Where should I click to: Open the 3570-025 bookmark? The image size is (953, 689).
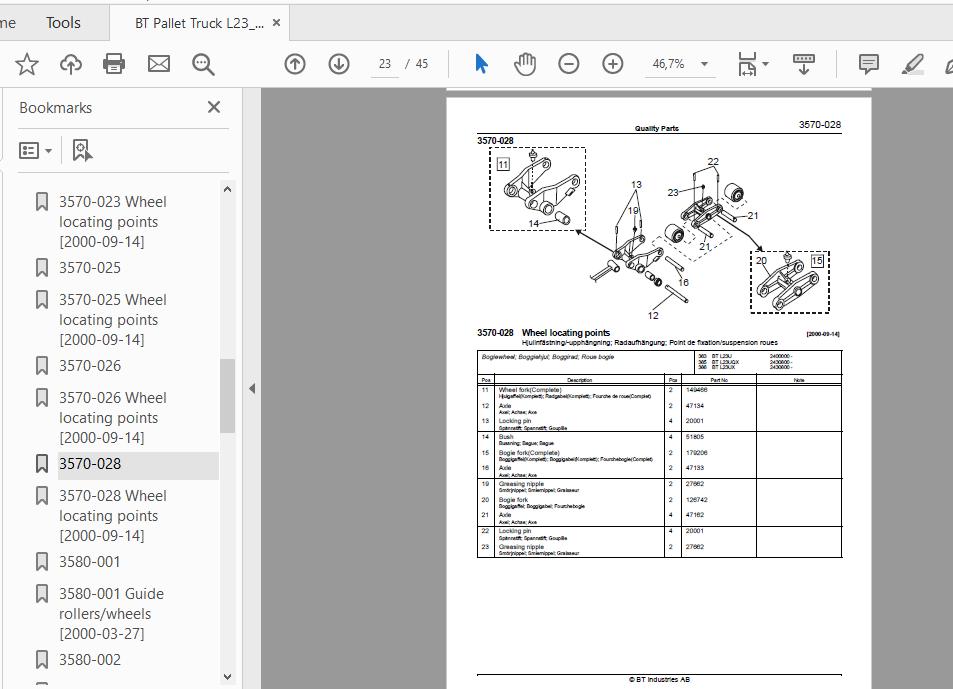90,268
